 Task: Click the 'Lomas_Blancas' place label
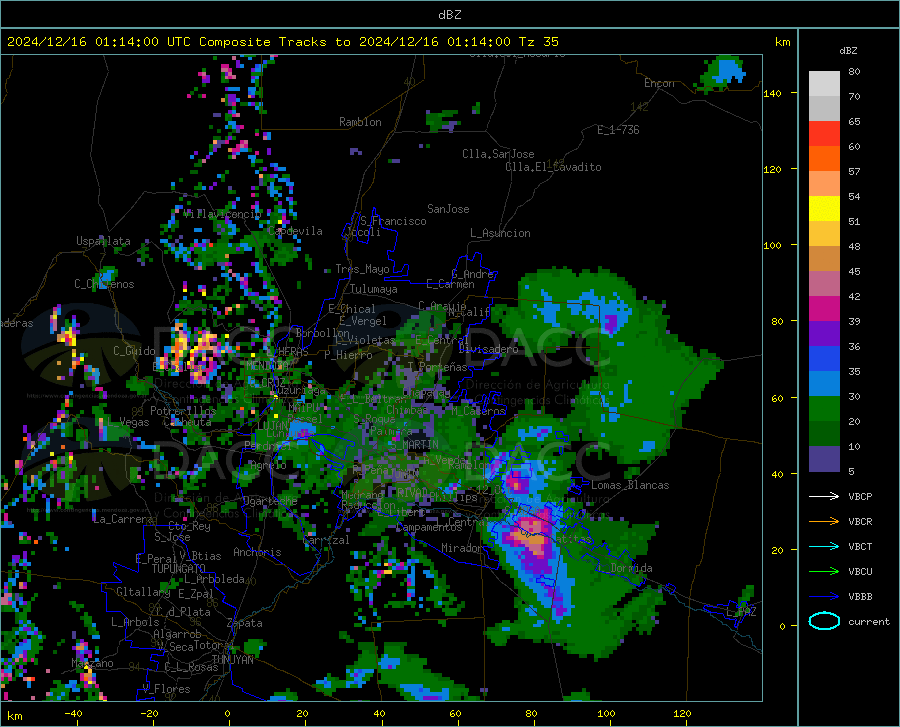(x=630, y=485)
